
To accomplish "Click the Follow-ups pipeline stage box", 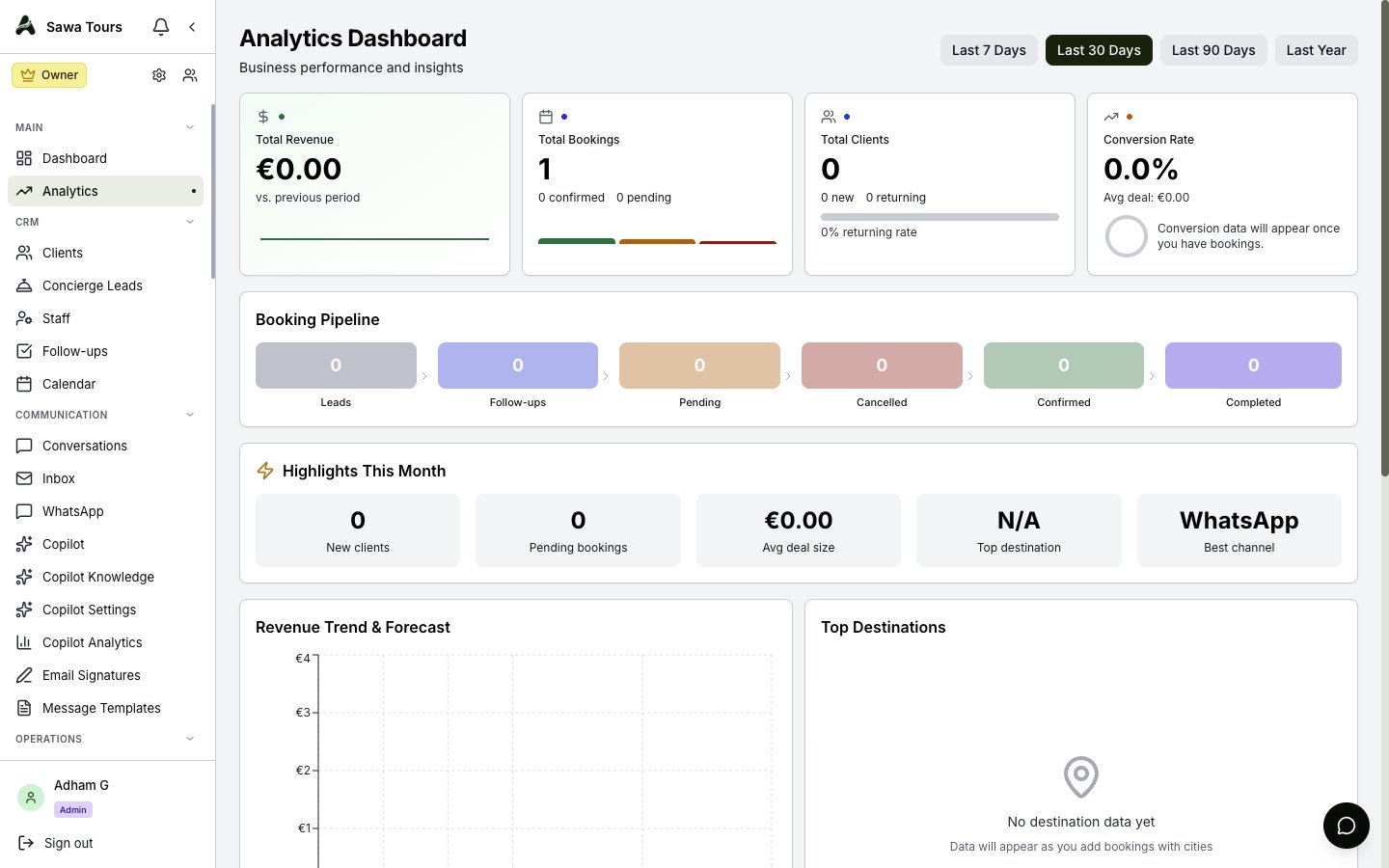I will [x=518, y=366].
